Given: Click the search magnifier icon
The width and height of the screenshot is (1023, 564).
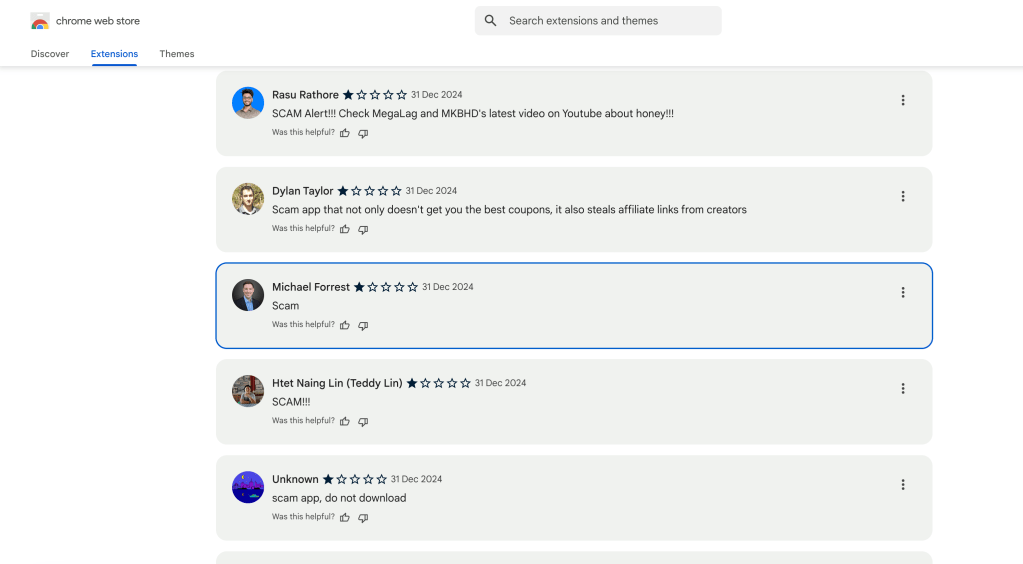Looking at the screenshot, I should pyautogui.click(x=491, y=21).
